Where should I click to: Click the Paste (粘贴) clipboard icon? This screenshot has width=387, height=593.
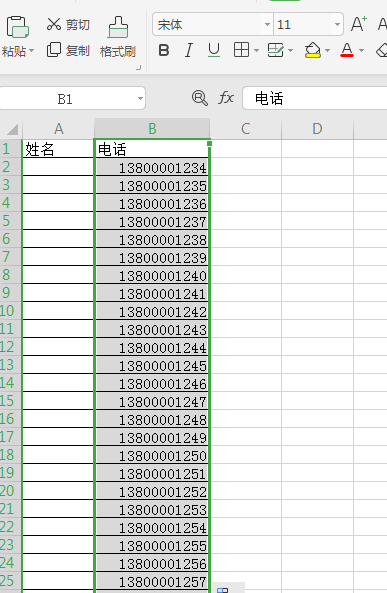pyautogui.click(x=17, y=27)
